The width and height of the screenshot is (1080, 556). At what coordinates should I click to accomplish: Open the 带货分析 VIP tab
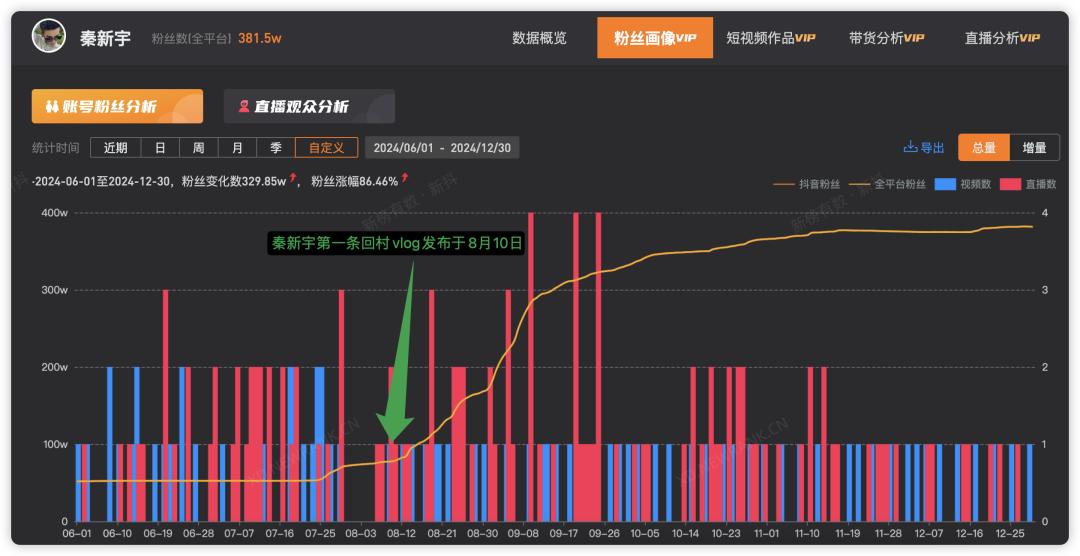(886, 38)
